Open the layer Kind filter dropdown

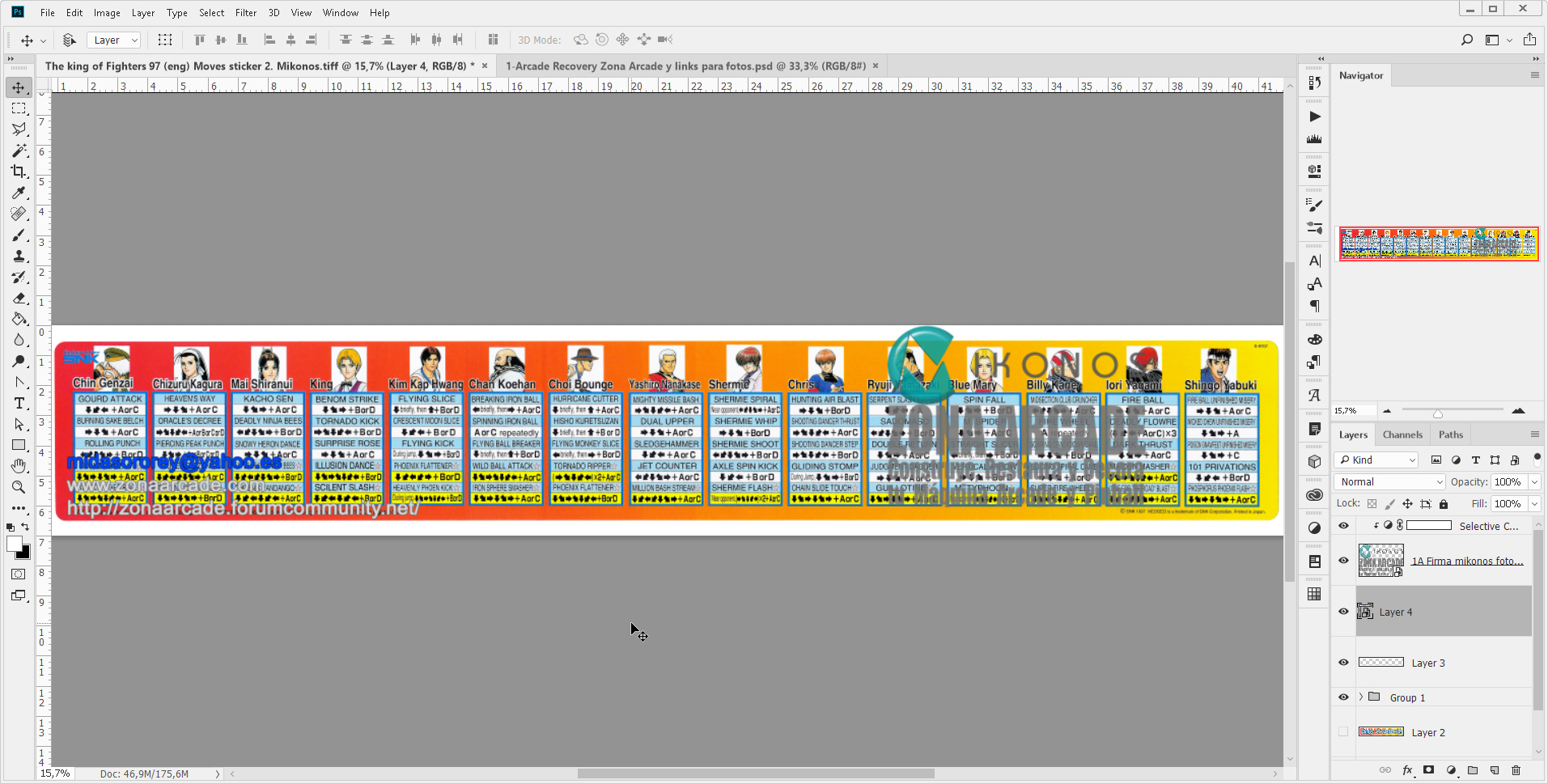(x=1377, y=460)
